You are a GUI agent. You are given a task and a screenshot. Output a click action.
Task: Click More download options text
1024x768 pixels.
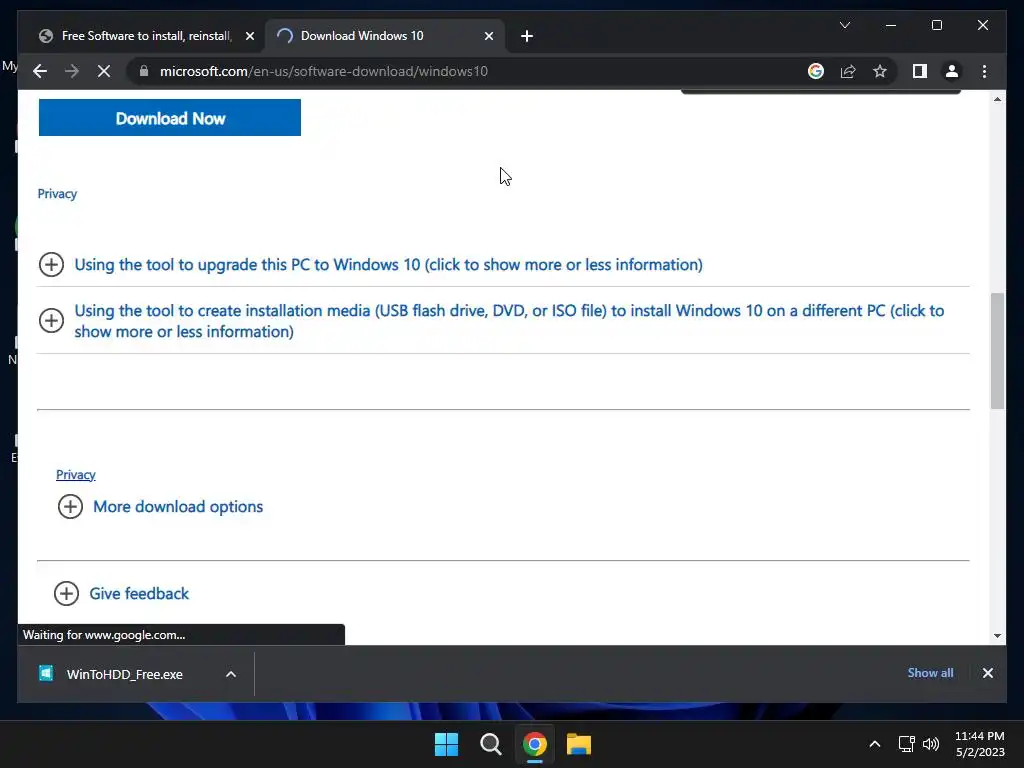178,507
